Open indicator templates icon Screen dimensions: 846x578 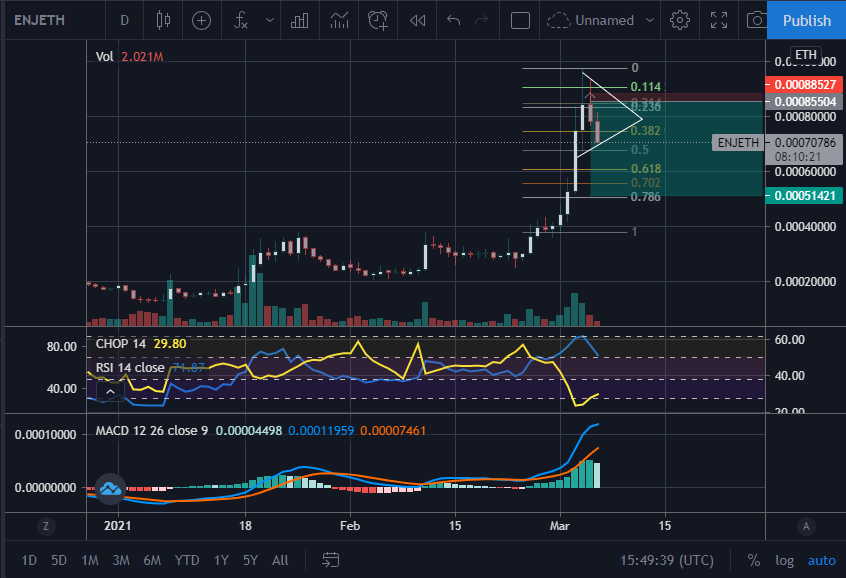point(339,21)
